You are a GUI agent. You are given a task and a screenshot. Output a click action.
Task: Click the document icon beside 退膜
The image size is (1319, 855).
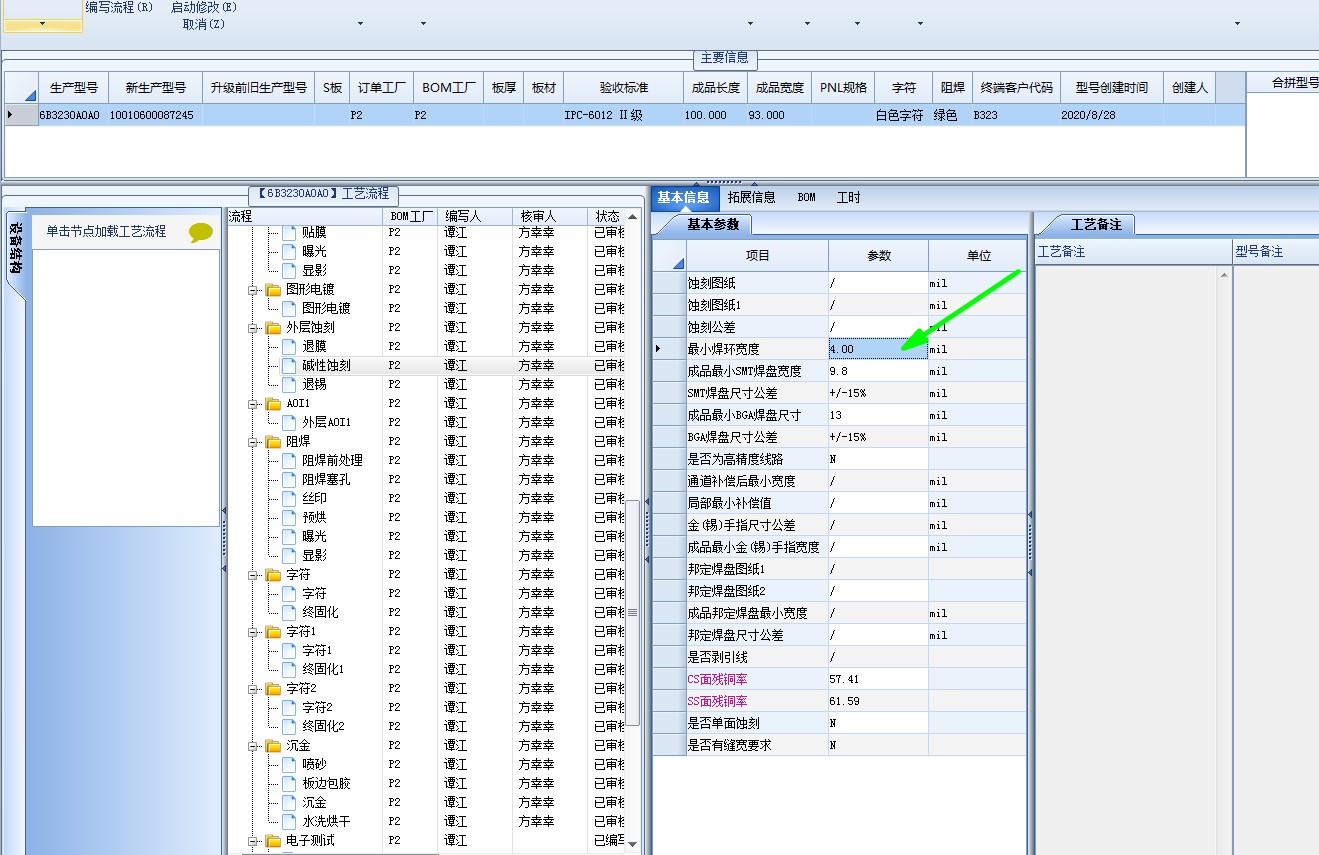(x=289, y=347)
